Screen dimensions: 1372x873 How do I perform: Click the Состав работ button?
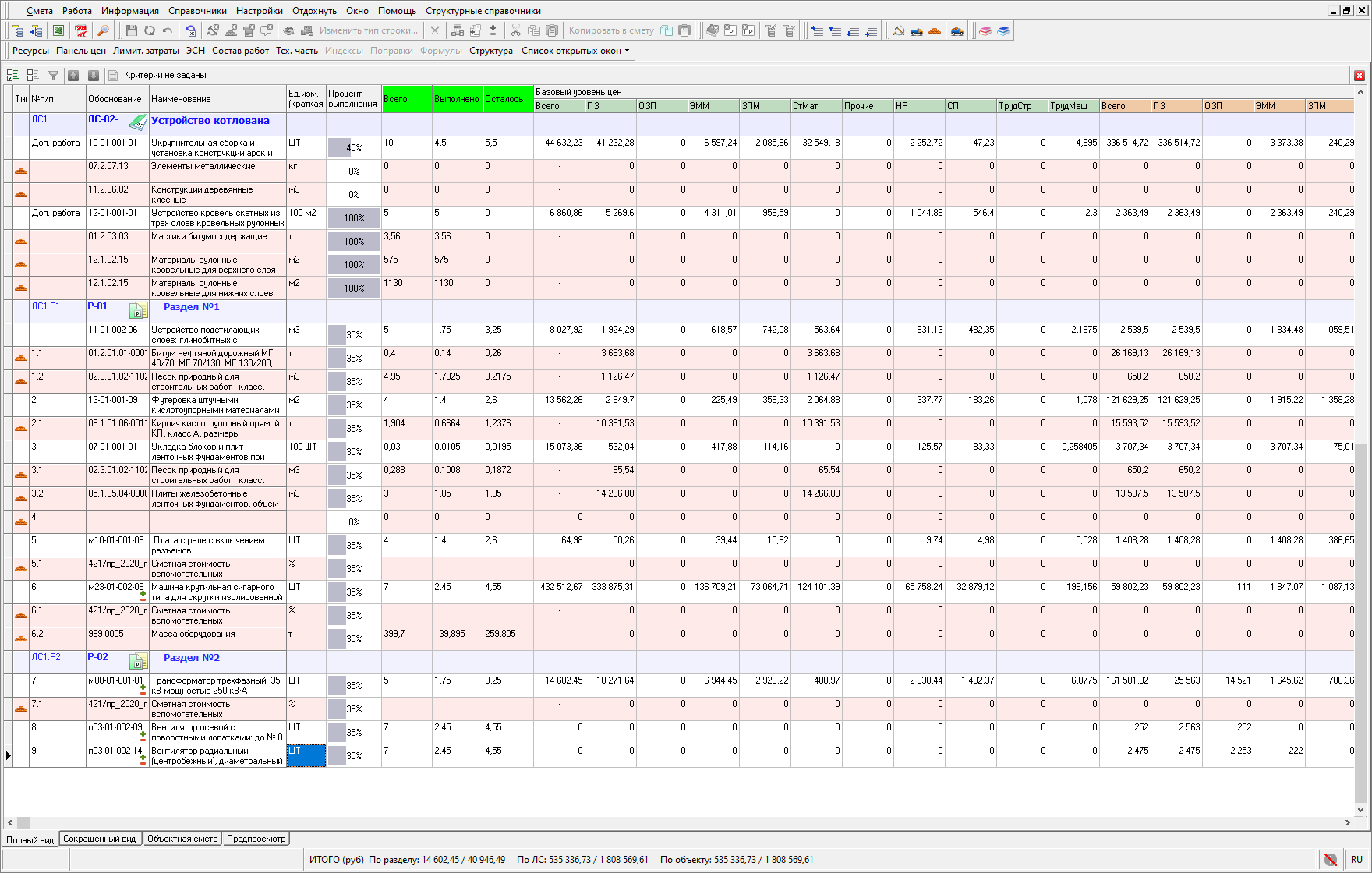point(240,51)
